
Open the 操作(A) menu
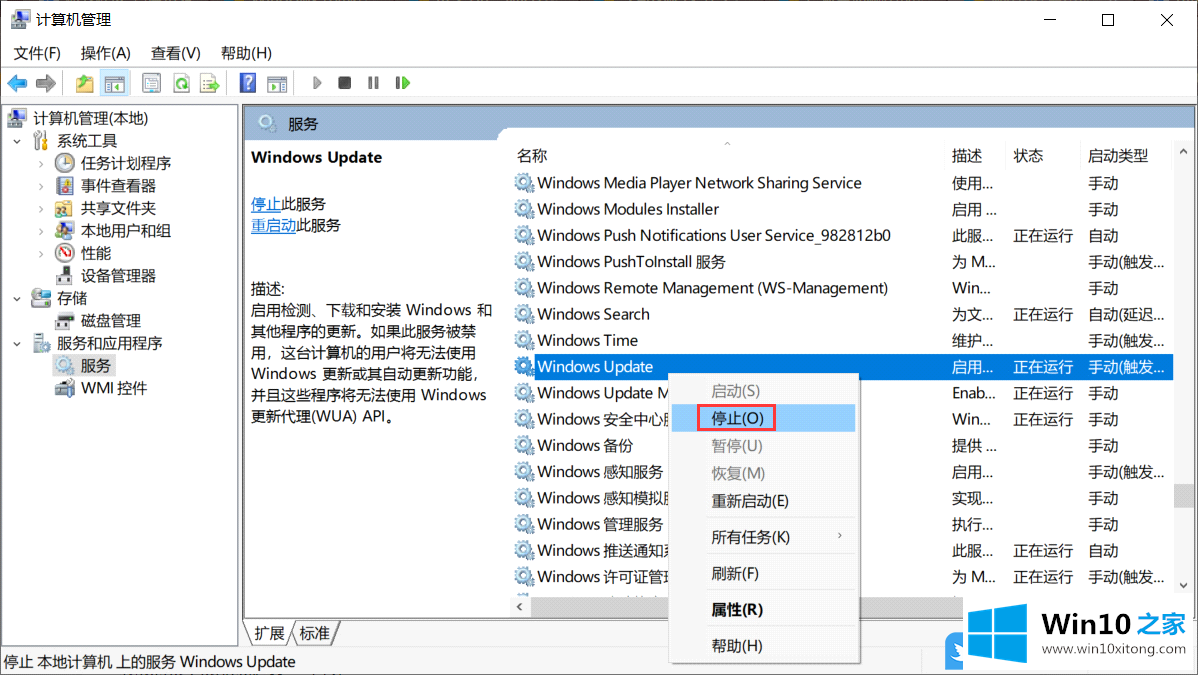(105, 54)
